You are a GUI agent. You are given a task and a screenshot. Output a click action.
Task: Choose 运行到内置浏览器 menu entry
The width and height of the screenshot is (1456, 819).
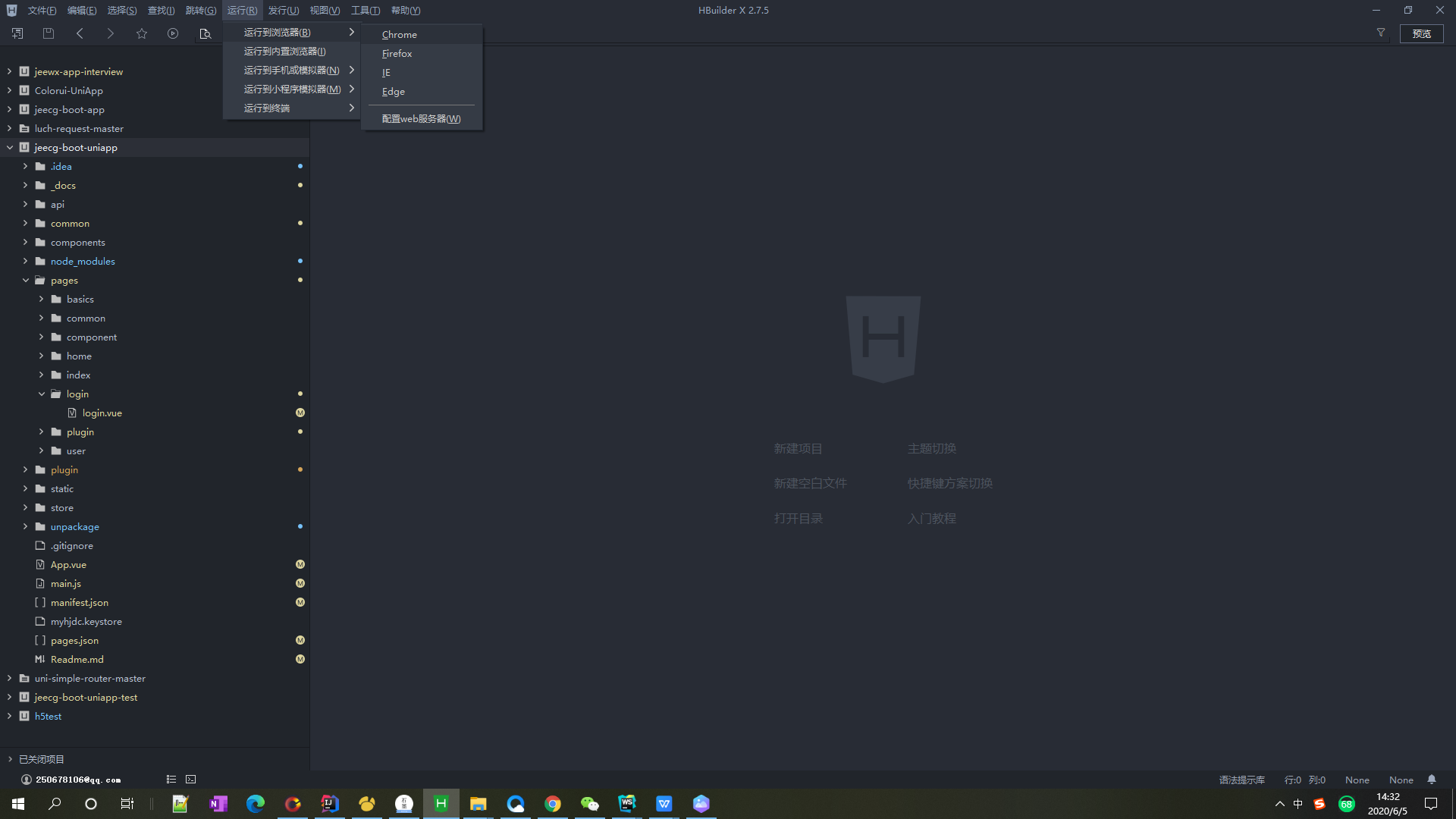pos(285,52)
